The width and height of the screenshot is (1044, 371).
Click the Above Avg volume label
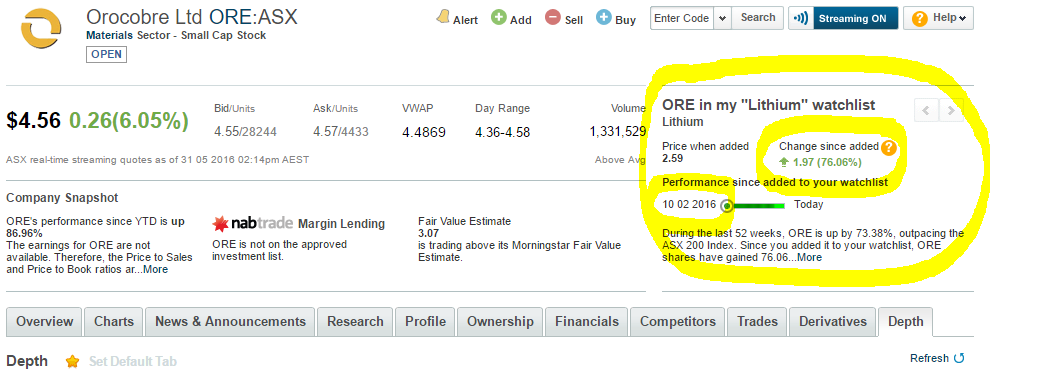click(x=620, y=160)
